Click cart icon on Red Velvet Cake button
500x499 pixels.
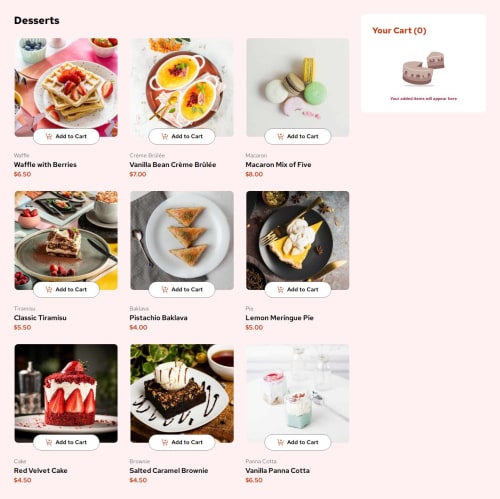tap(49, 442)
